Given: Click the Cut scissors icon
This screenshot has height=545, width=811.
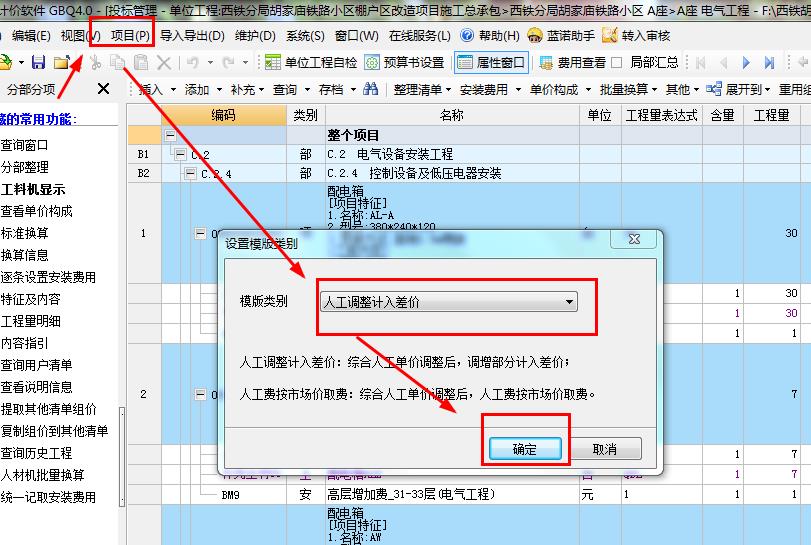Looking at the screenshot, I should 95,63.
